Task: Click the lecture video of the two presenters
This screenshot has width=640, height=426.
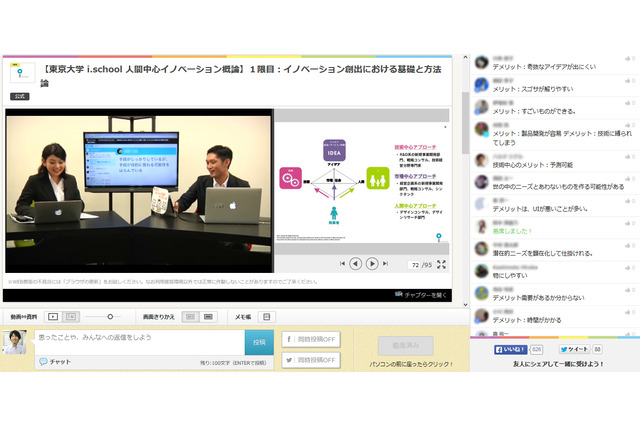Action: pos(139,191)
